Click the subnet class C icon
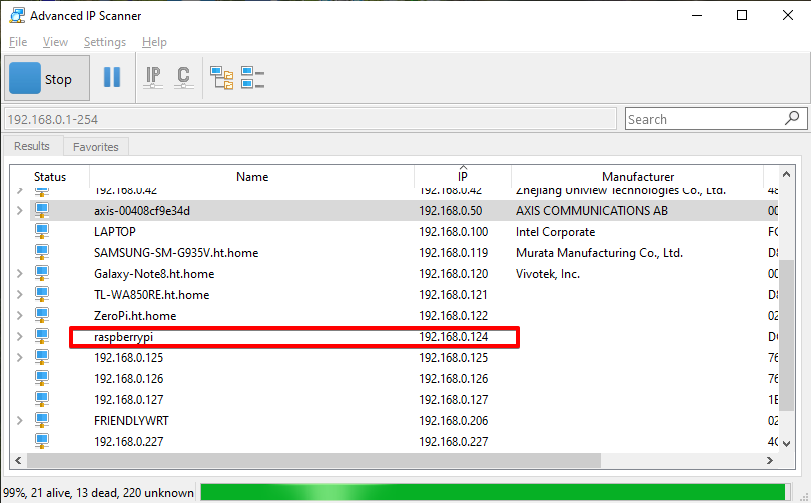Screen dimensions: 811x503 tap(183, 78)
